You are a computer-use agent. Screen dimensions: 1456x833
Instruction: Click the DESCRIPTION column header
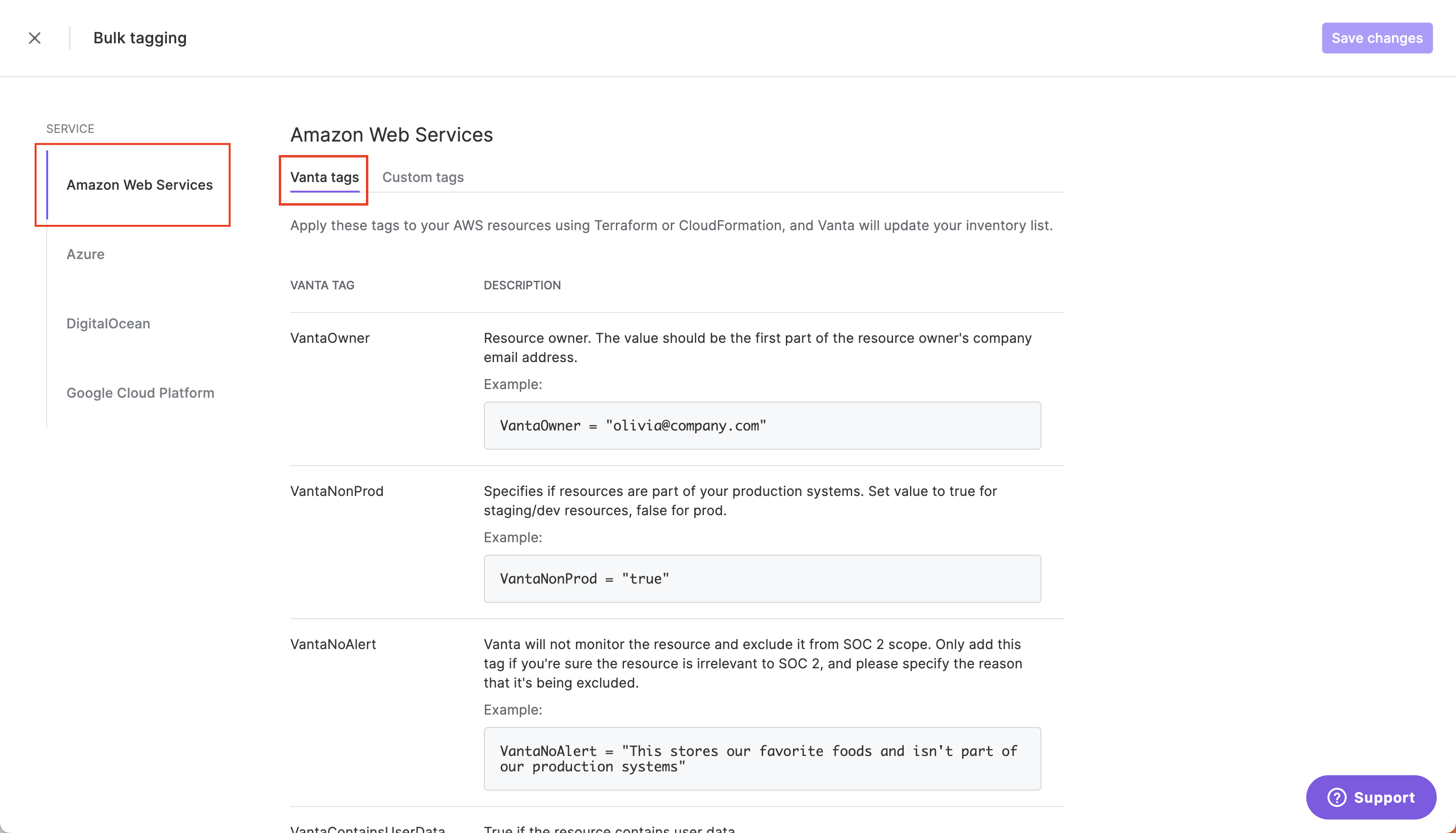522,285
